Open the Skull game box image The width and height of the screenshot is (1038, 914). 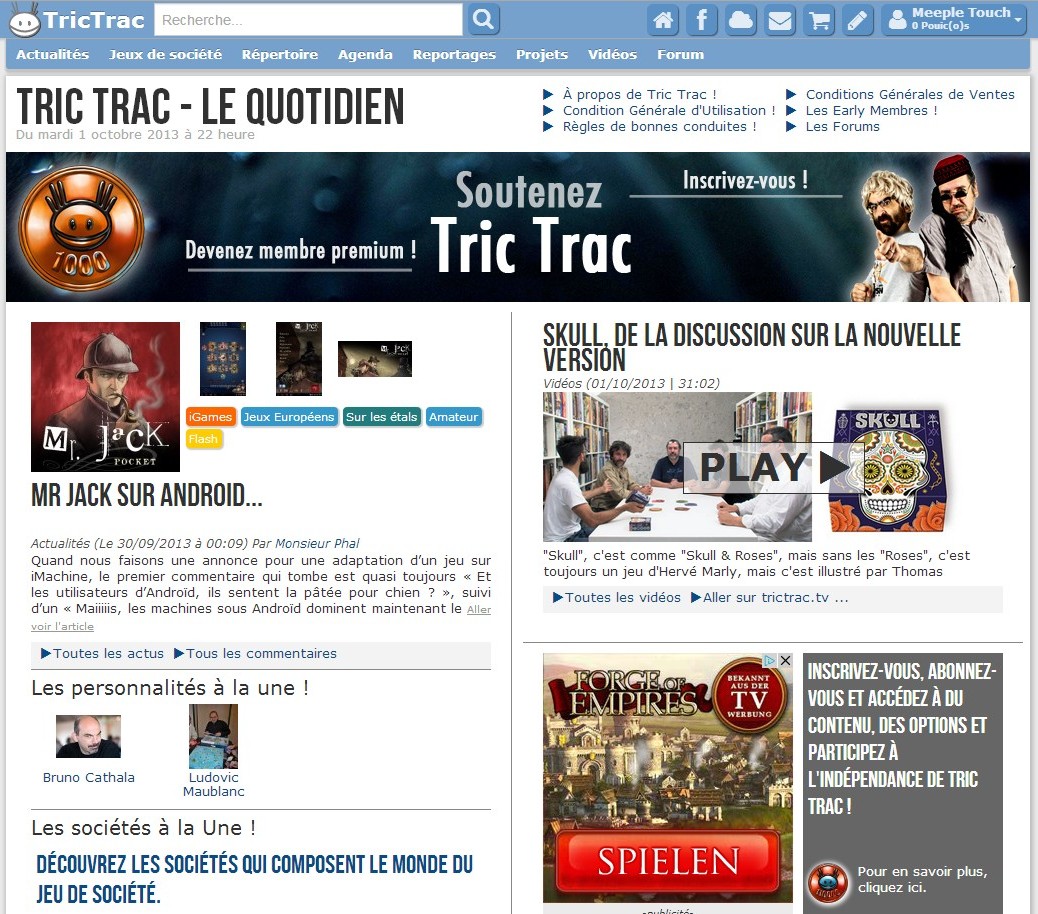tap(888, 471)
